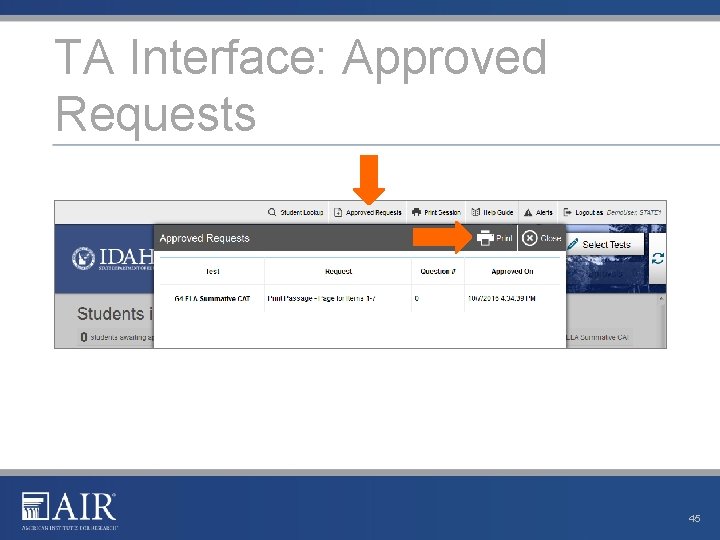Viewport: 720px width, 540px height.
Task: Click the Question # column header
Action: click(438, 271)
